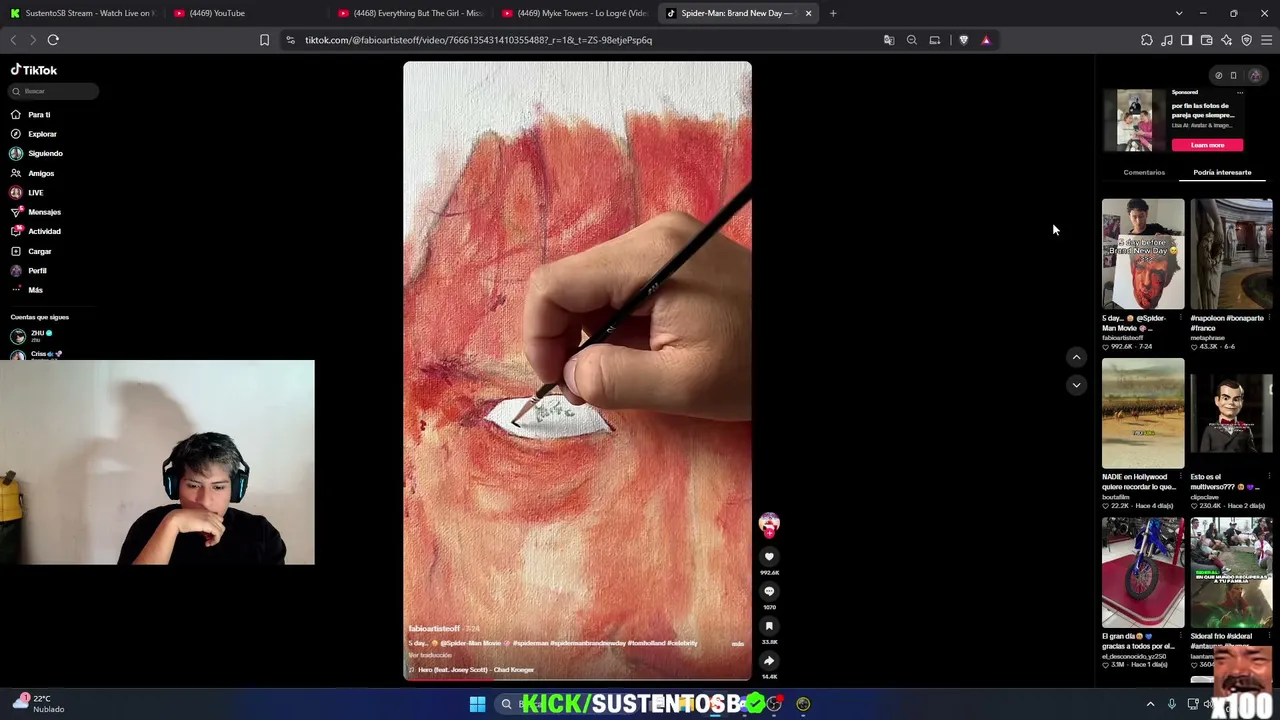Click the TikTok URL address bar

(478, 40)
